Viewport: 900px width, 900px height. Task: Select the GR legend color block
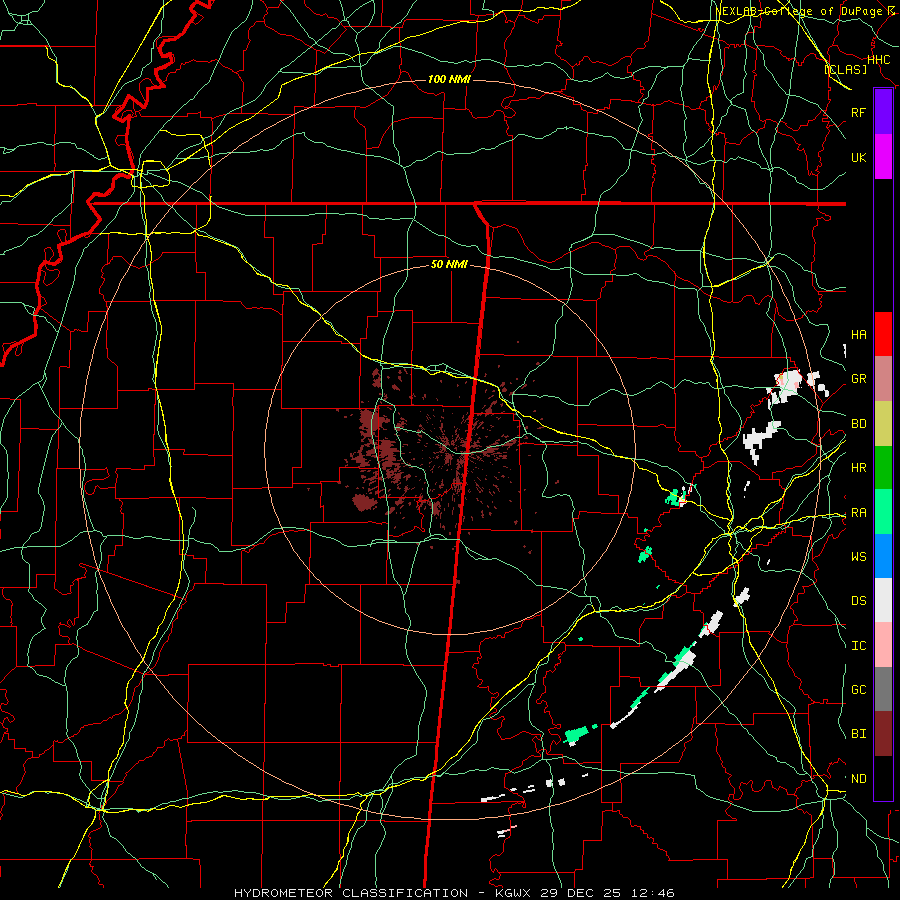point(883,379)
